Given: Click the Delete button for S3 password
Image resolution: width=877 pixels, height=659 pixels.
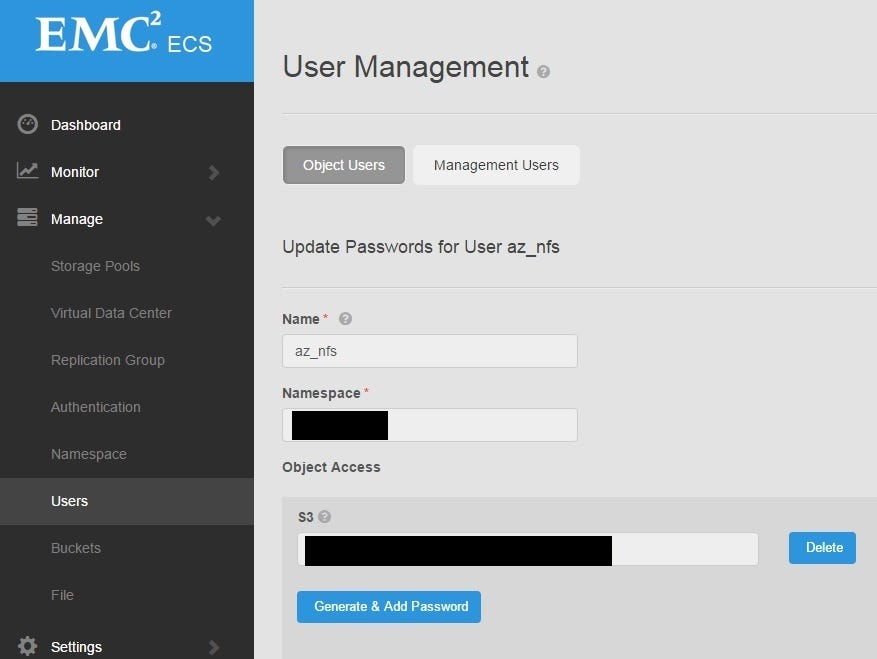Looking at the screenshot, I should 822,548.
